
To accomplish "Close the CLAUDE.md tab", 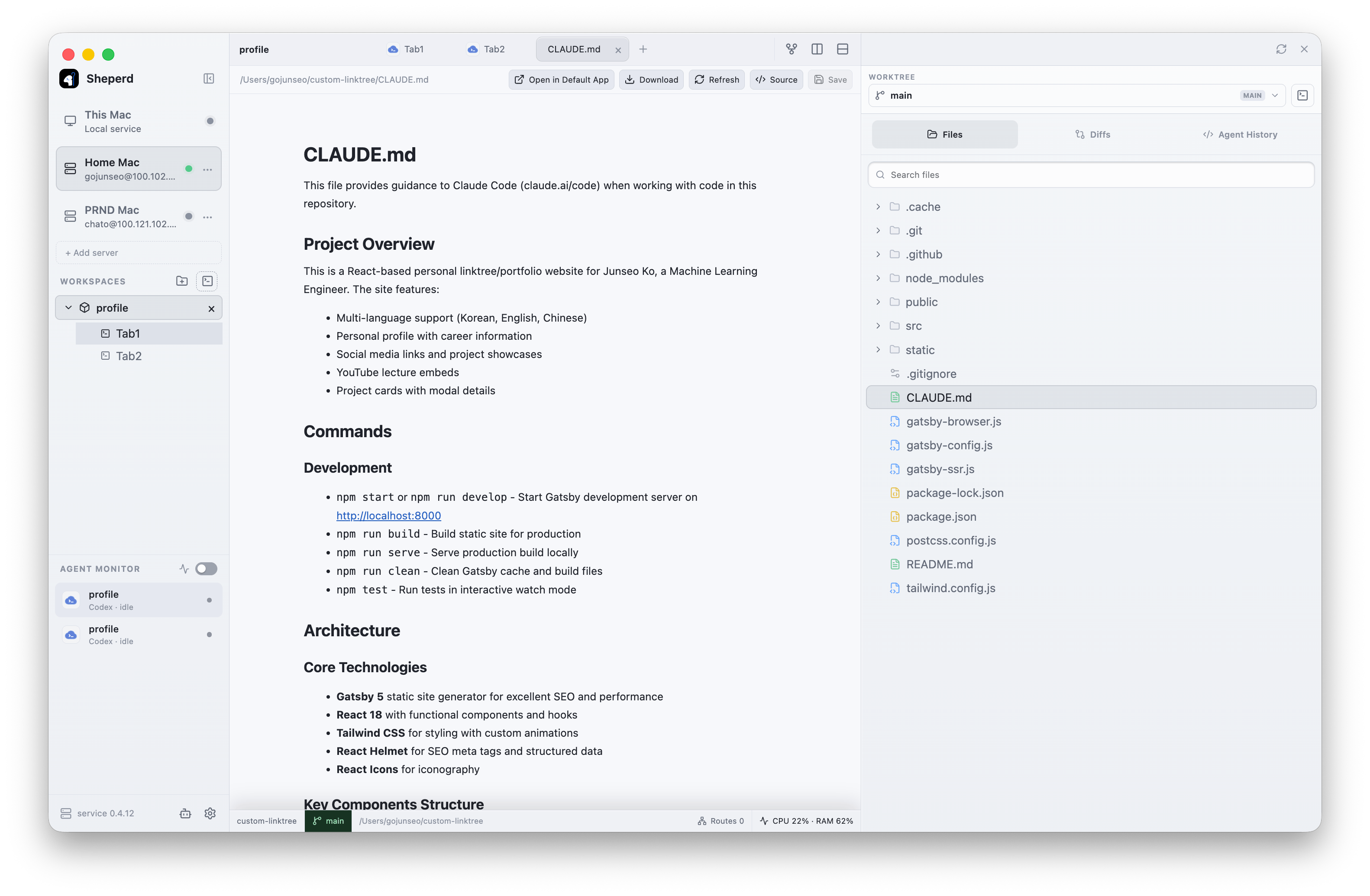I will click(617, 50).
